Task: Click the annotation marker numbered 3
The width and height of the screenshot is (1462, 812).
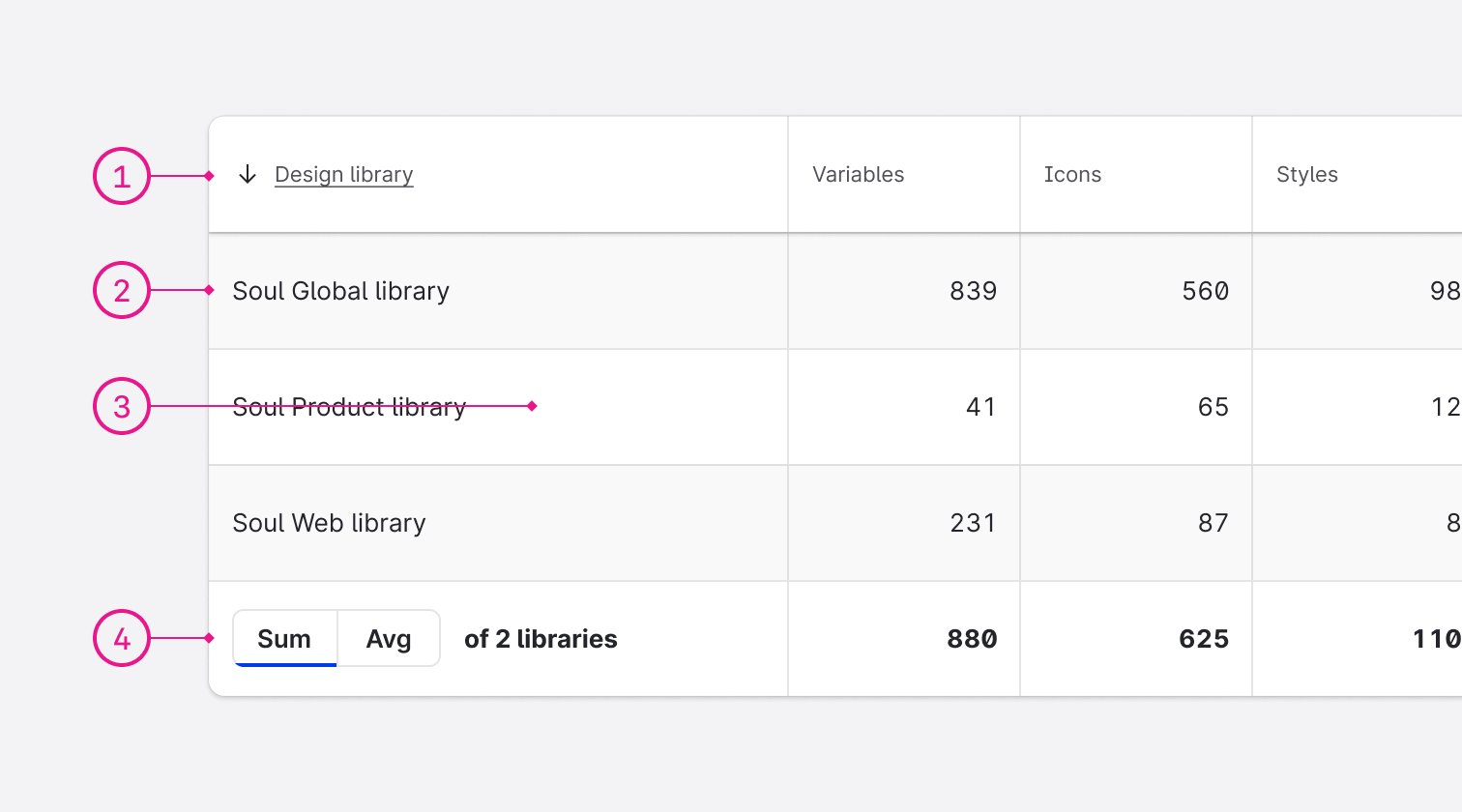Action: coord(121,407)
